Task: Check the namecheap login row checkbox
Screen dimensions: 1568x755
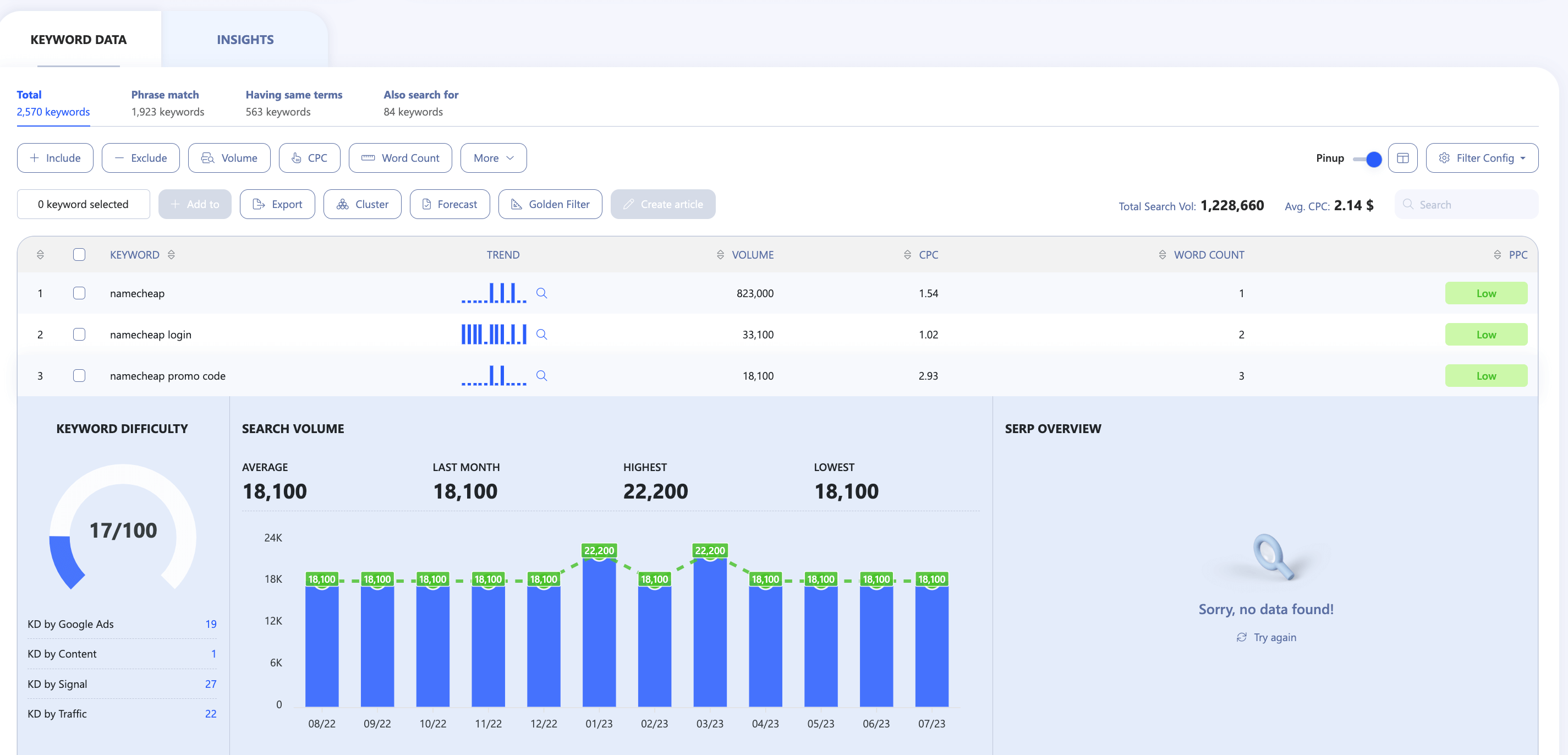Action: pos(79,334)
